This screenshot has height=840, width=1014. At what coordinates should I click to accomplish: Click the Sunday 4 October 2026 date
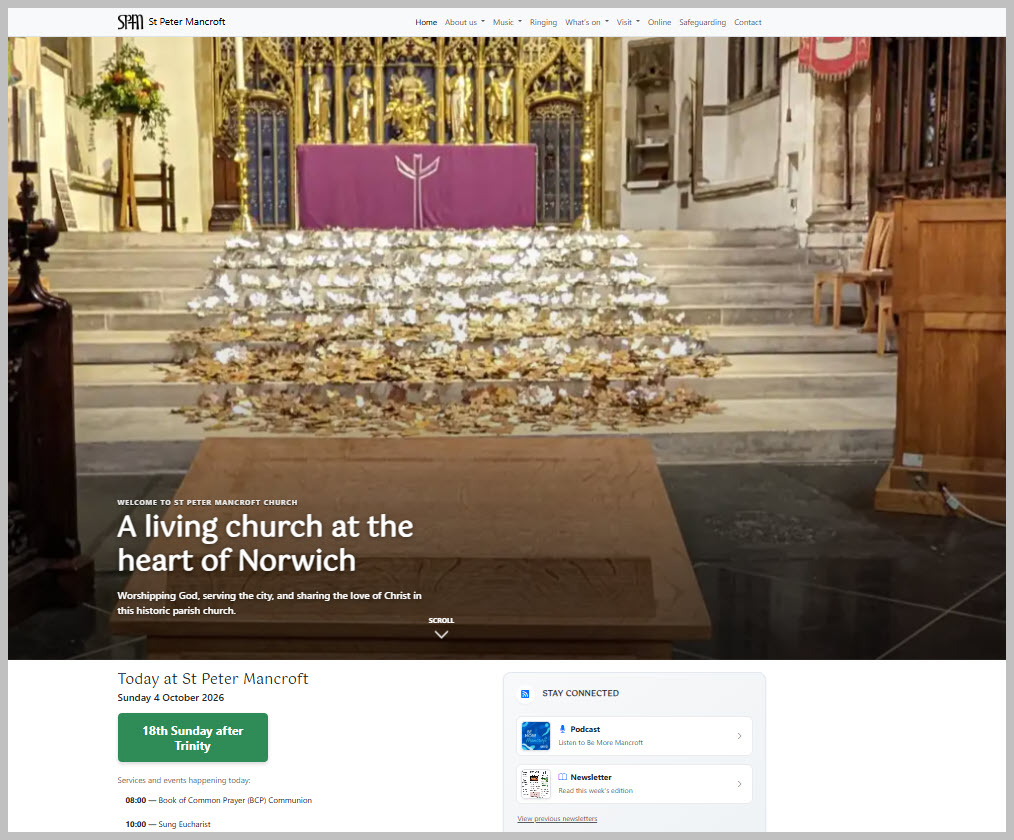tap(171, 698)
